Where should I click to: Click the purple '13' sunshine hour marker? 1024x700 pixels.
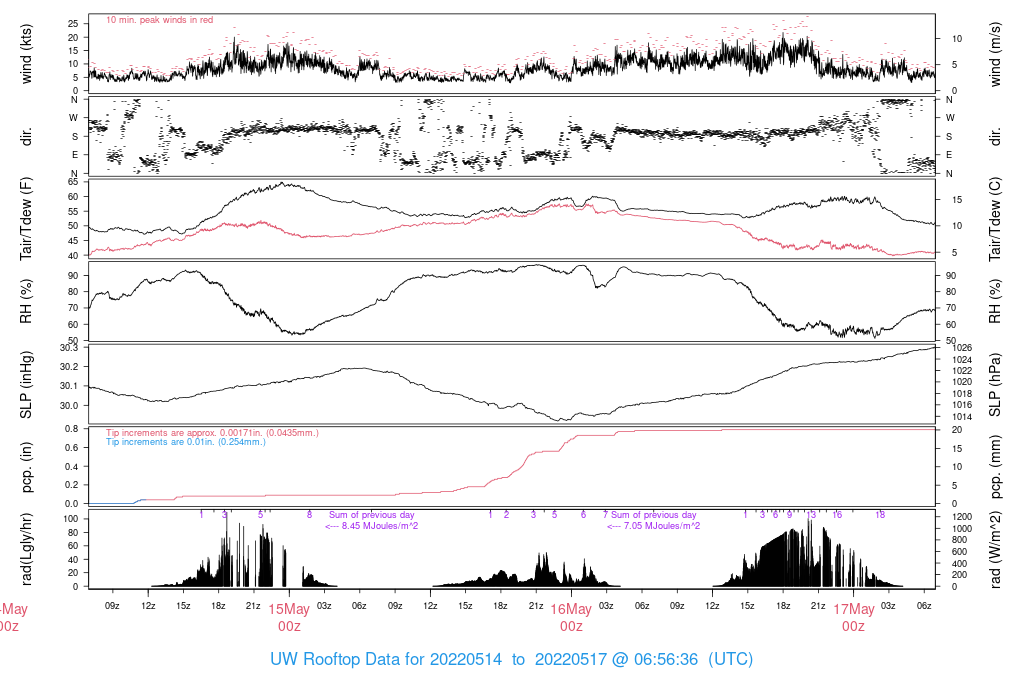tap(811, 515)
